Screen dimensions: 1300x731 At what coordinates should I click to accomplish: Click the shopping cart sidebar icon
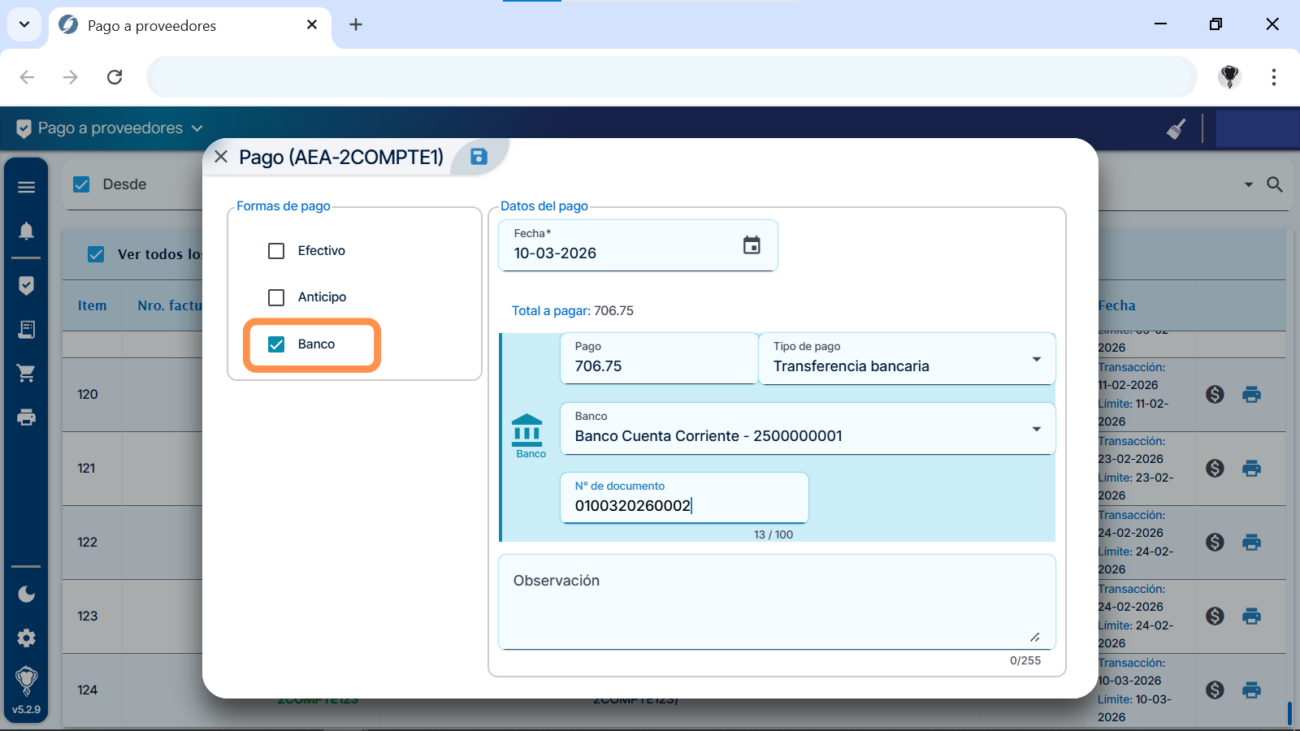[27, 373]
